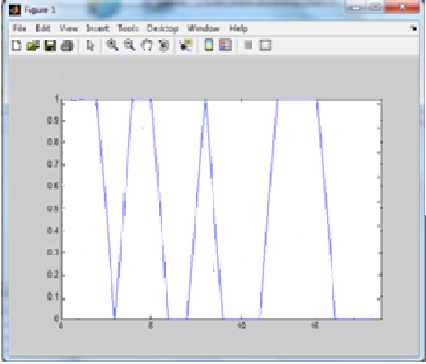Screen dimensions: 426x364
Task: Open the View menu
Action: (x=68, y=28)
